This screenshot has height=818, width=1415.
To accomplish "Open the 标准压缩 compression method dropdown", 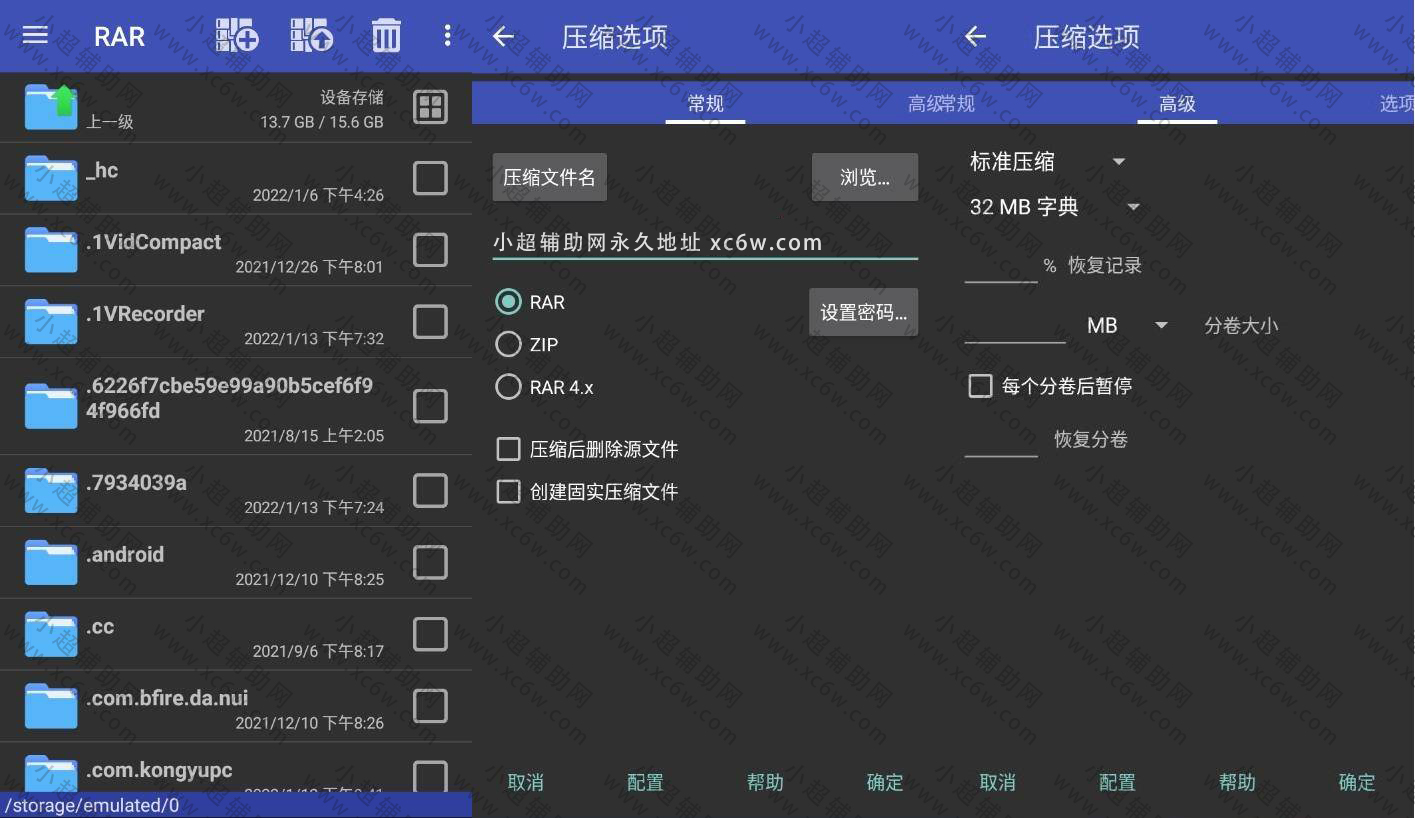I will [x=1045, y=161].
